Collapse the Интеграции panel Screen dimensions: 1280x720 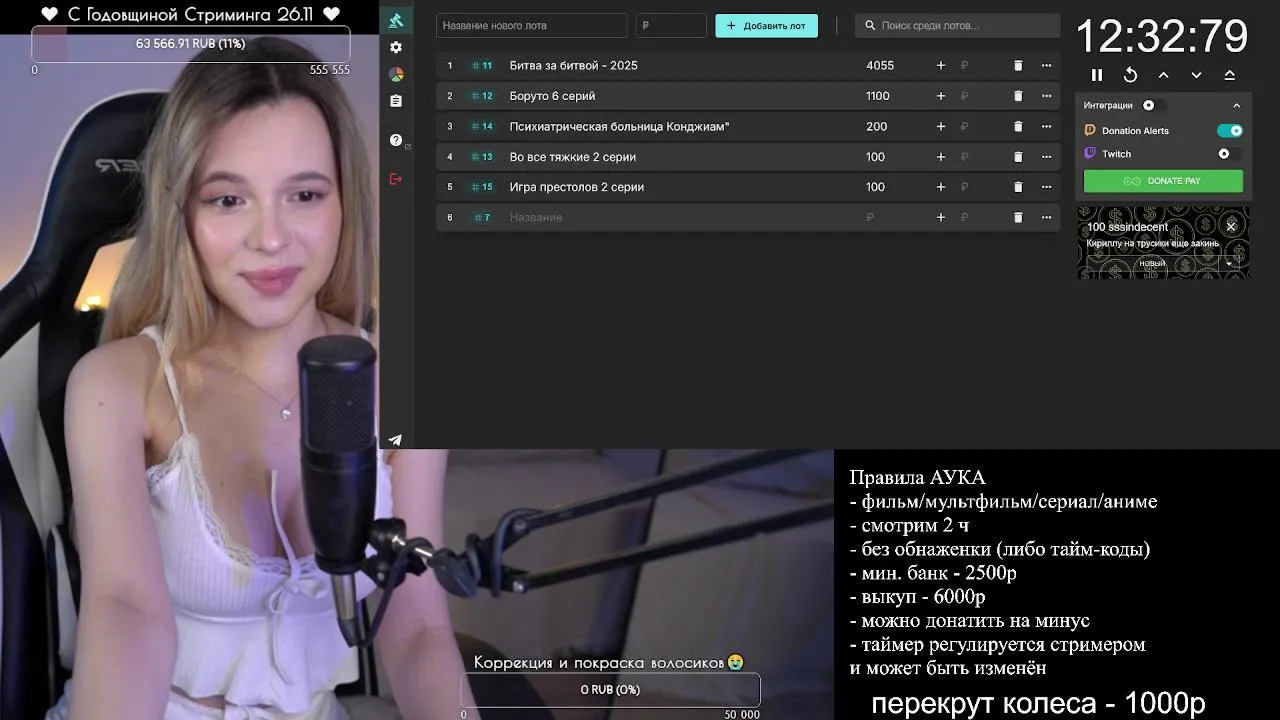(x=1236, y=105)
